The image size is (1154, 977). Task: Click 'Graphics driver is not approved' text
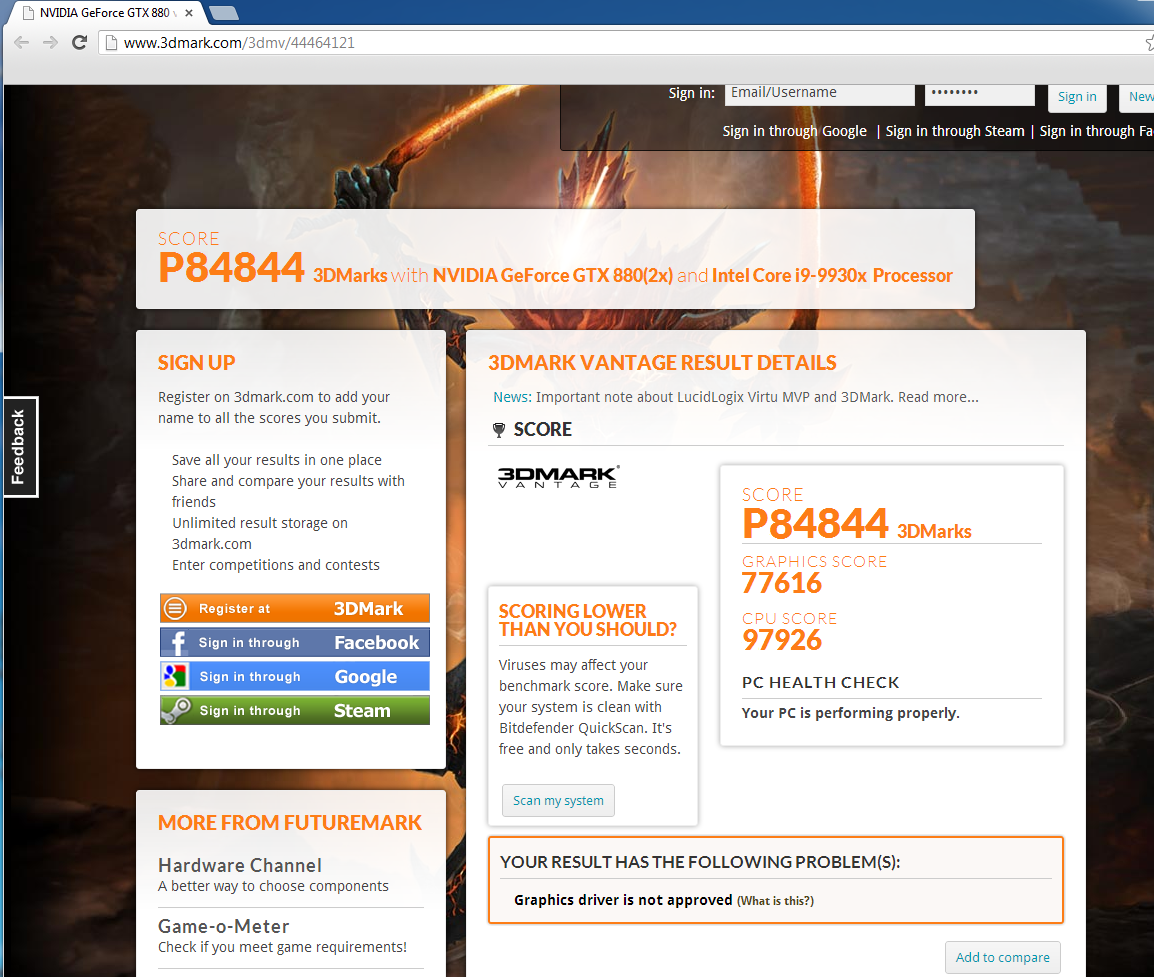pyautogui.click(x=623, y=900)
